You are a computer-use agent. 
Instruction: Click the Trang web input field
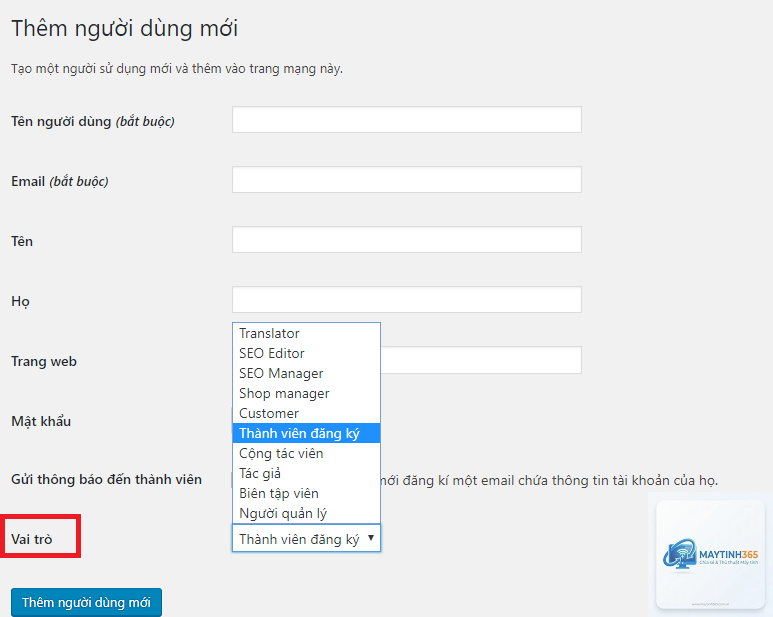[x=481, y=360]
